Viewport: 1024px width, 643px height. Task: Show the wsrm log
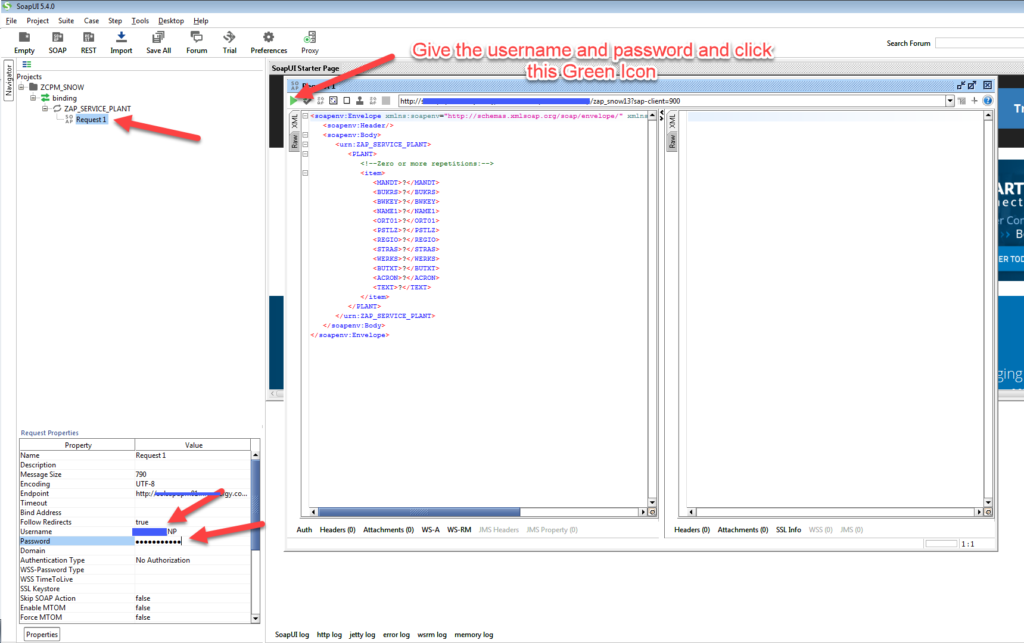point(432,635)
